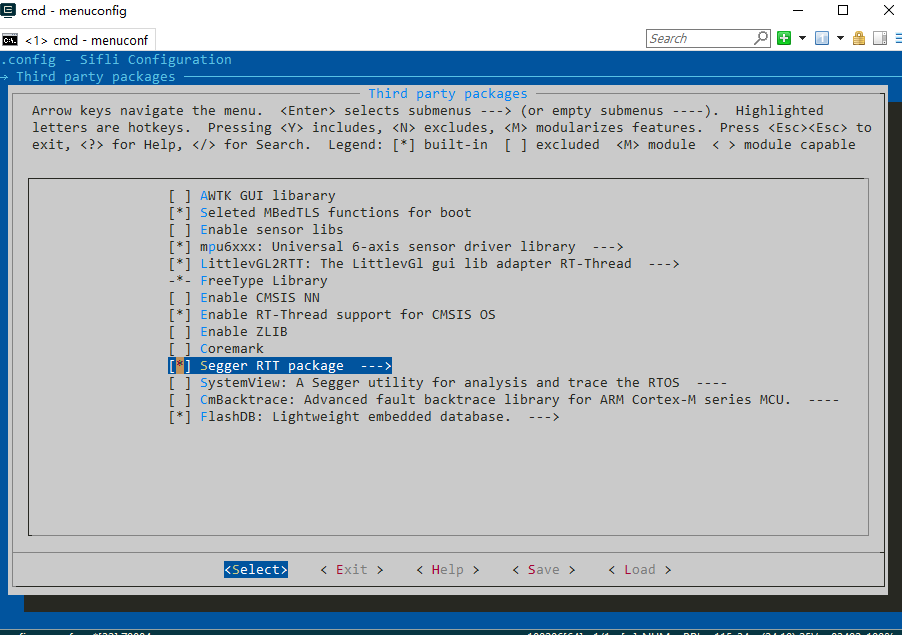
Task: Click the scrollbar panel toggle icon
Action: 880,38
